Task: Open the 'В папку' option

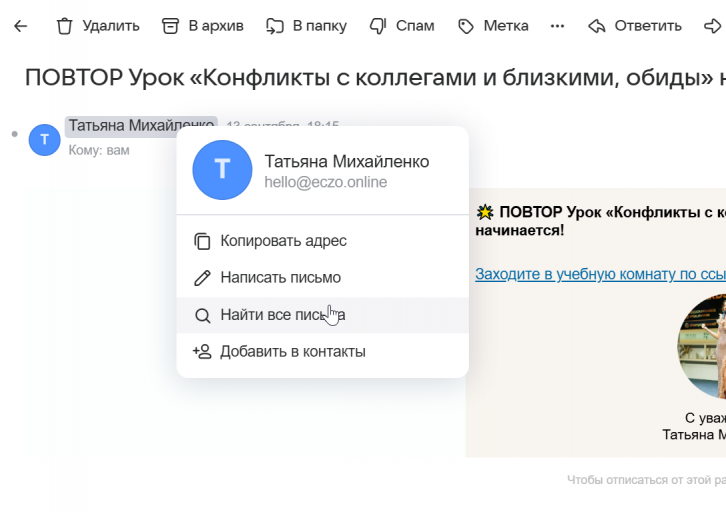Action: 320,26
